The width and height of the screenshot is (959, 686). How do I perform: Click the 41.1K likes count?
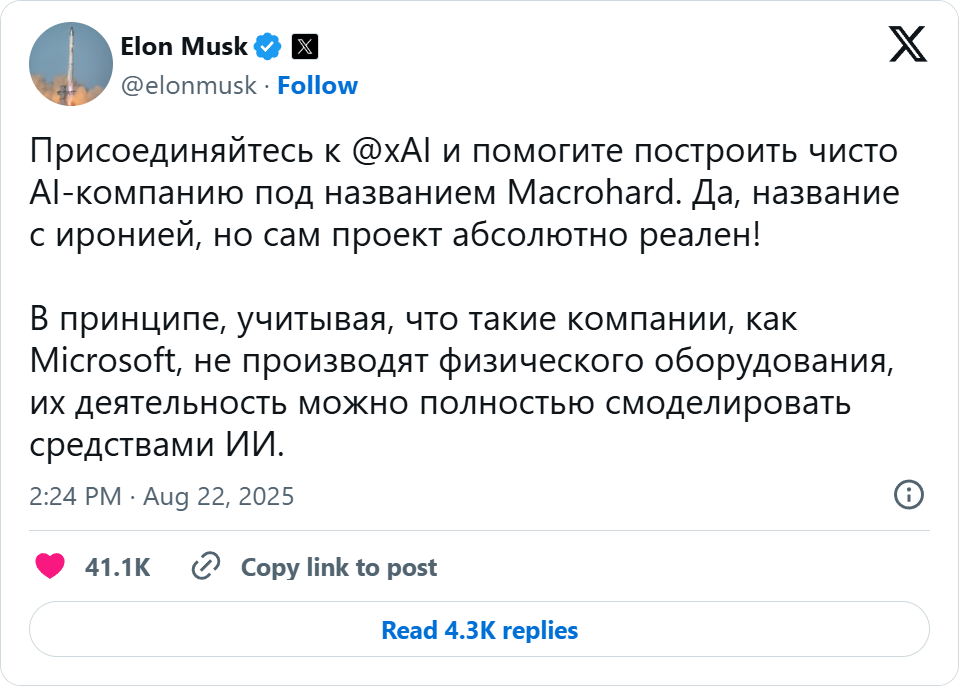pyautogui.click(x=118, y=568)
